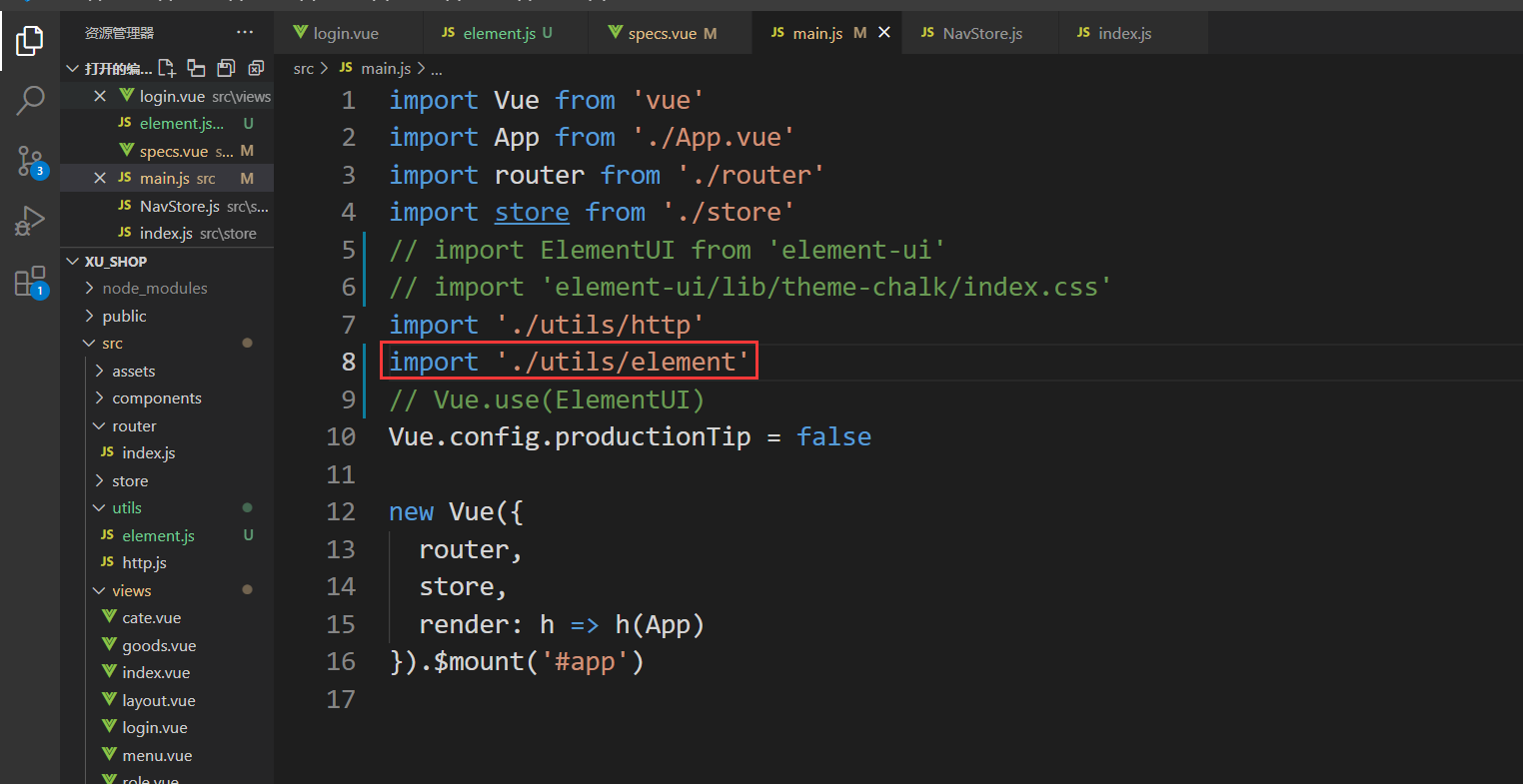Click the Save All icon
This screenshot has width=1523, height=784.
coord(227,68)
